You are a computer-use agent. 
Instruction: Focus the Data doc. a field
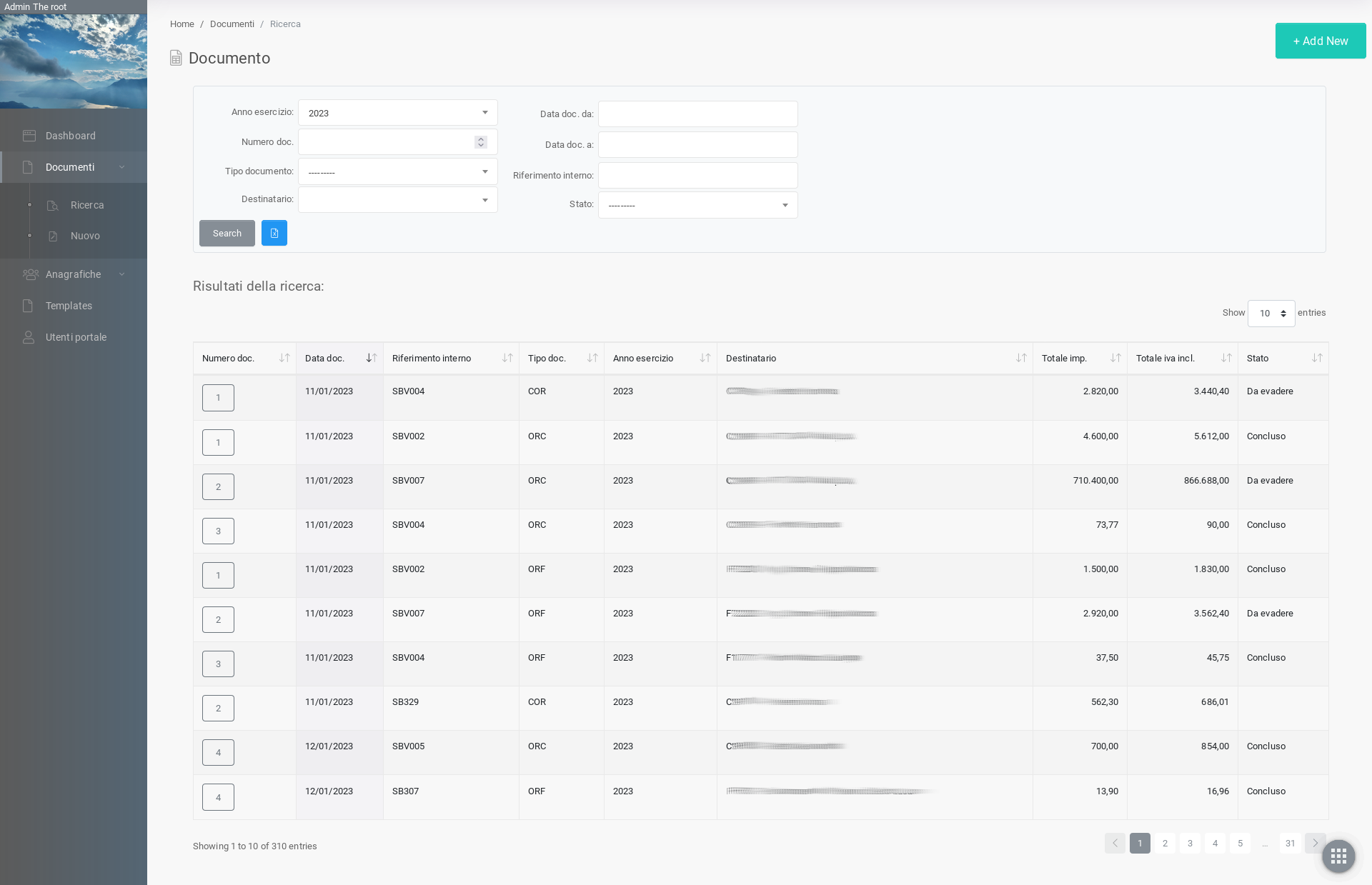pos(698,144)
